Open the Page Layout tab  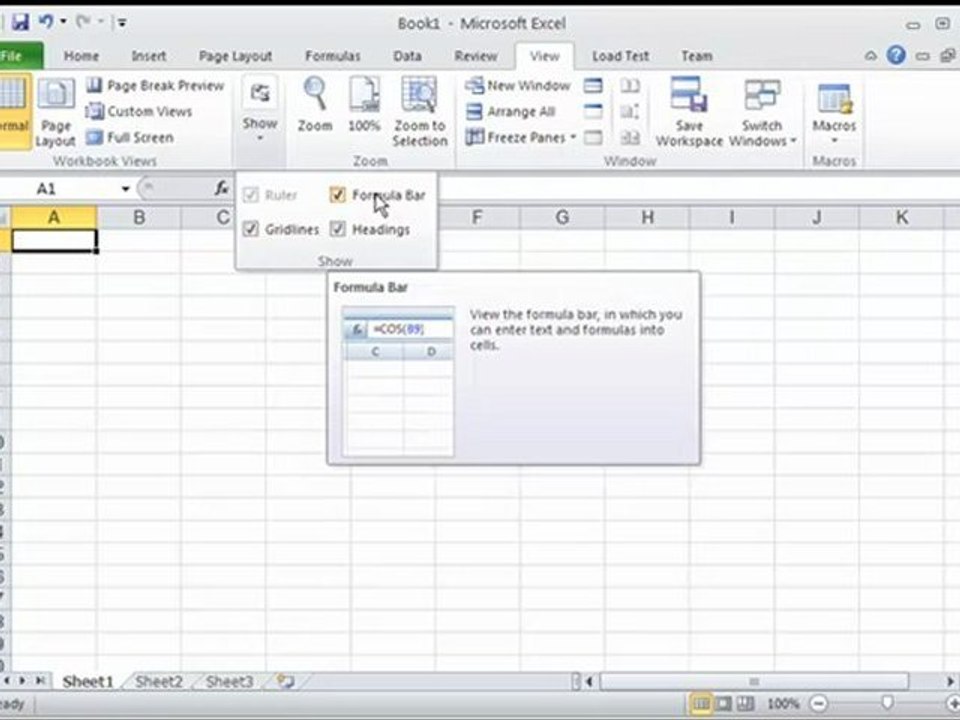click(x=235, y=56)
